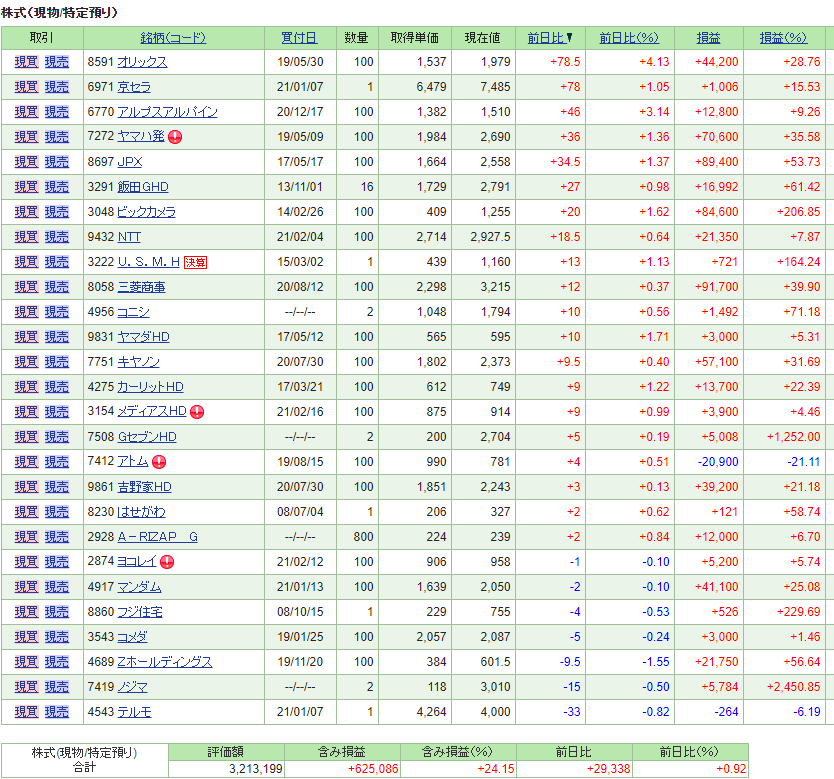Screen dimensions: 834x779
Task: Open the マンダム stock link
Action: click(139, 587)
